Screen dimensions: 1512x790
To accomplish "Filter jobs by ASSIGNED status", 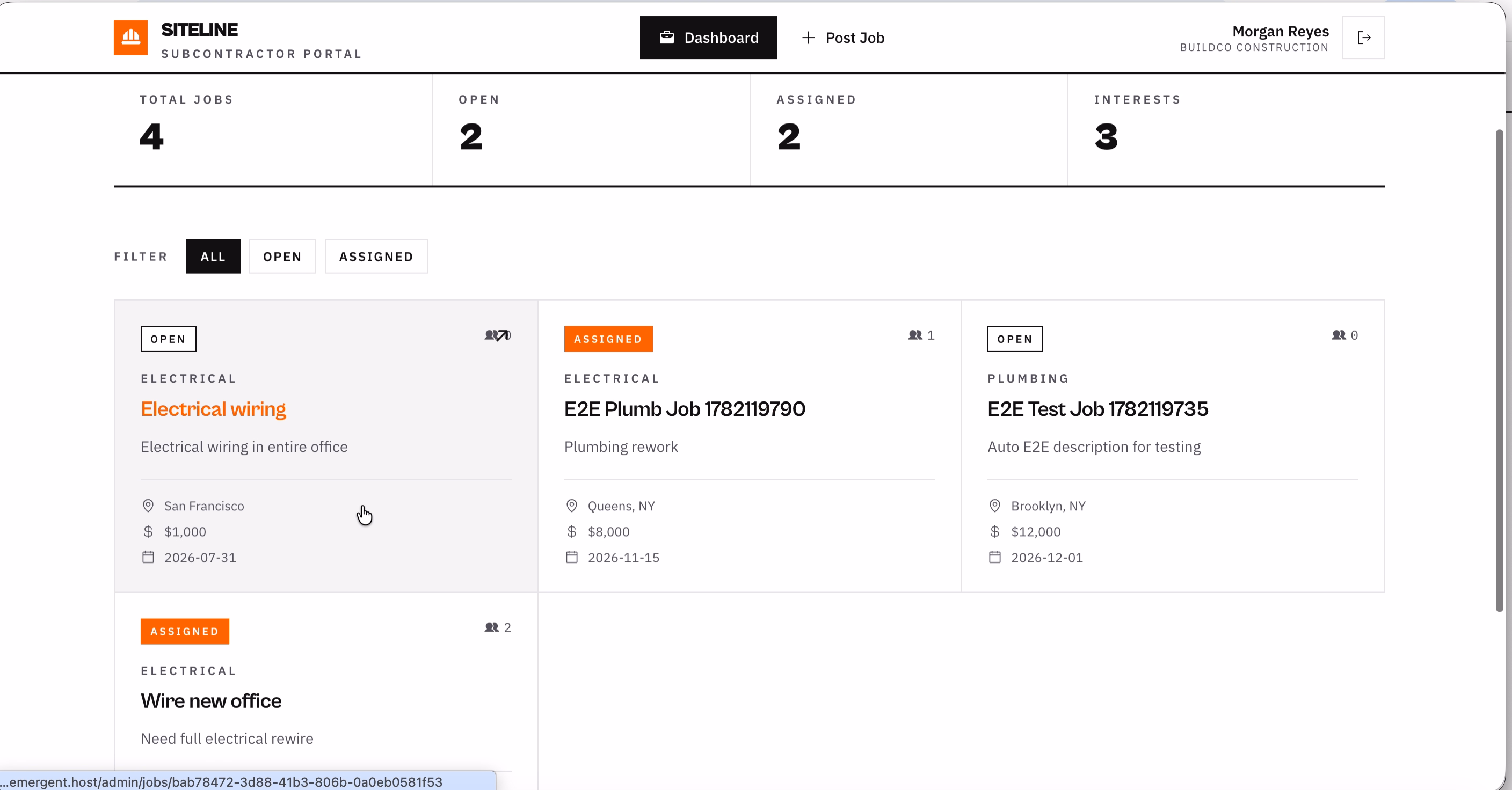I will pos(376,257).
